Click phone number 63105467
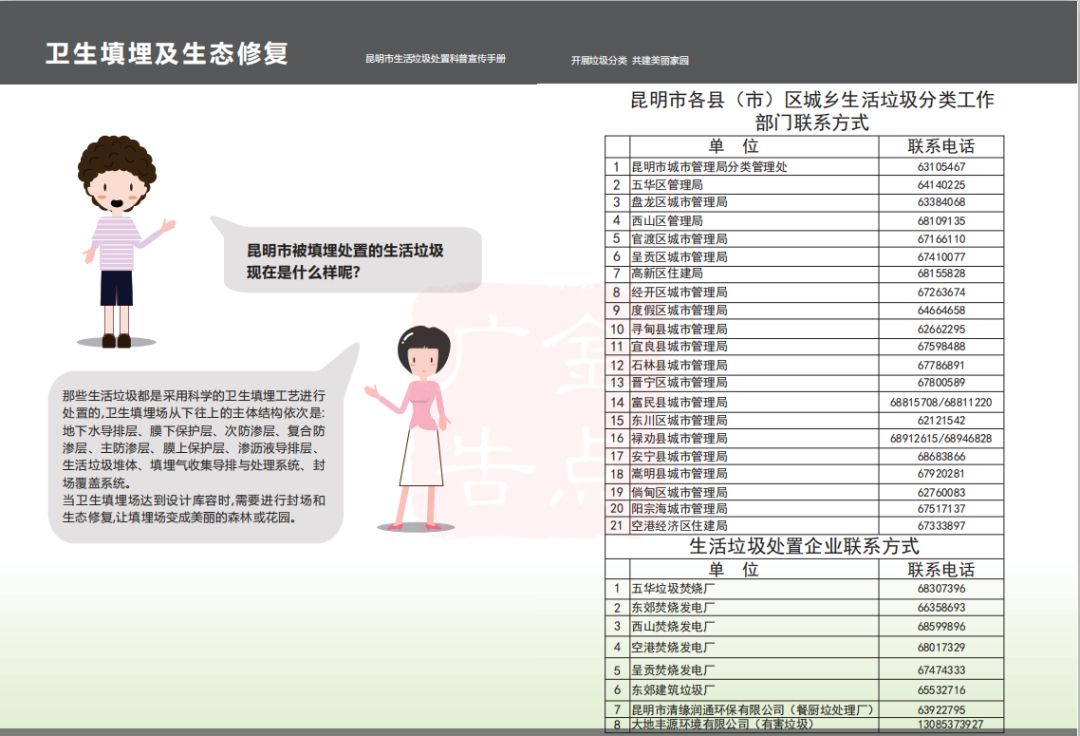Viewport: 1080px width, 736px height. (940, 167)
